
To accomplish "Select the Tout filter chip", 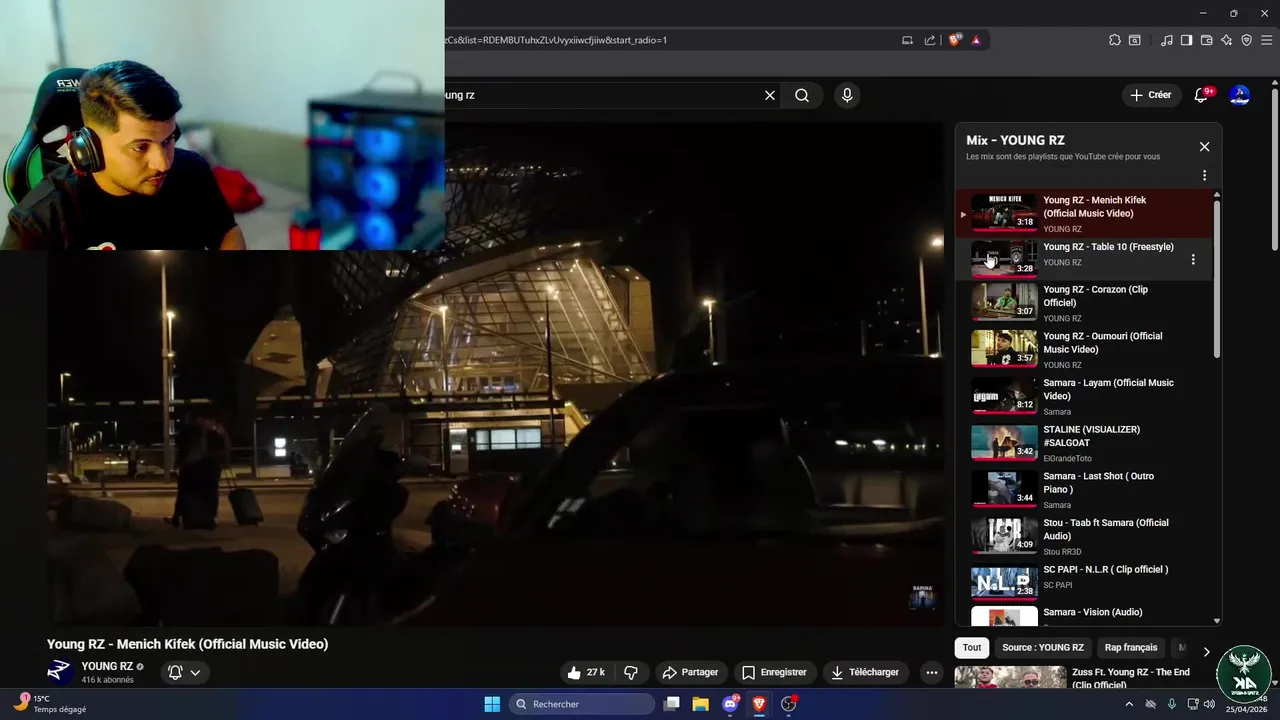I will 972,648.
